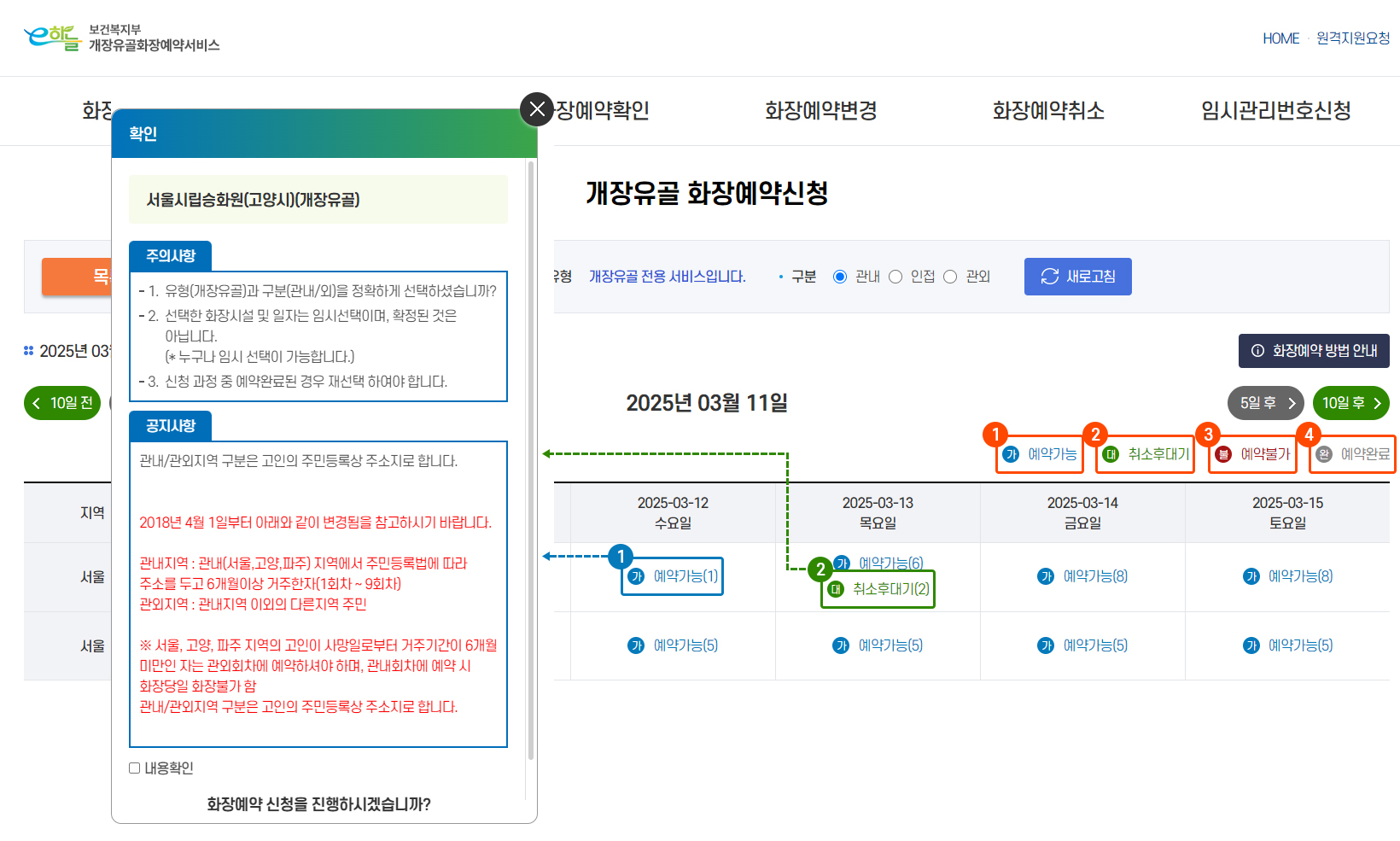This screenshot has width=1400, height=841.
Task: Click left chevron on 10일 전
Action: pyautogui.click(x=37, y=403)
